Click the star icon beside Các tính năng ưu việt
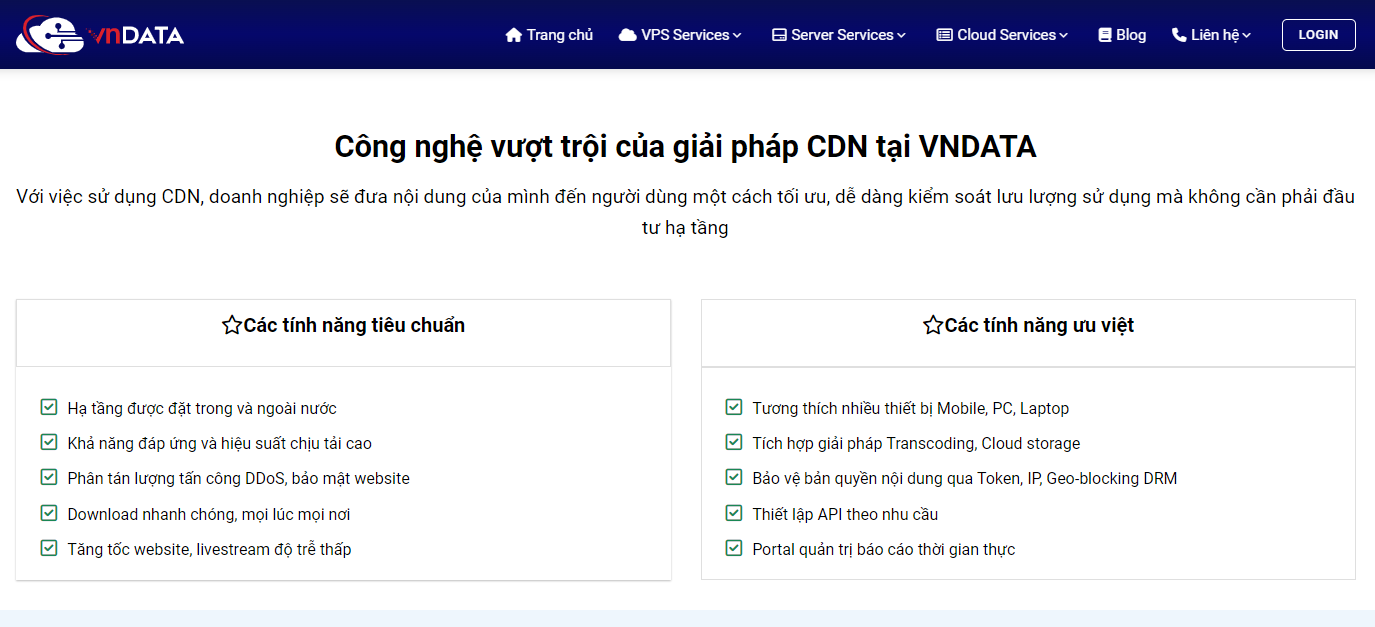This screenshot has width=1375, height=627. pyautogui.click(x=933, y=325)
